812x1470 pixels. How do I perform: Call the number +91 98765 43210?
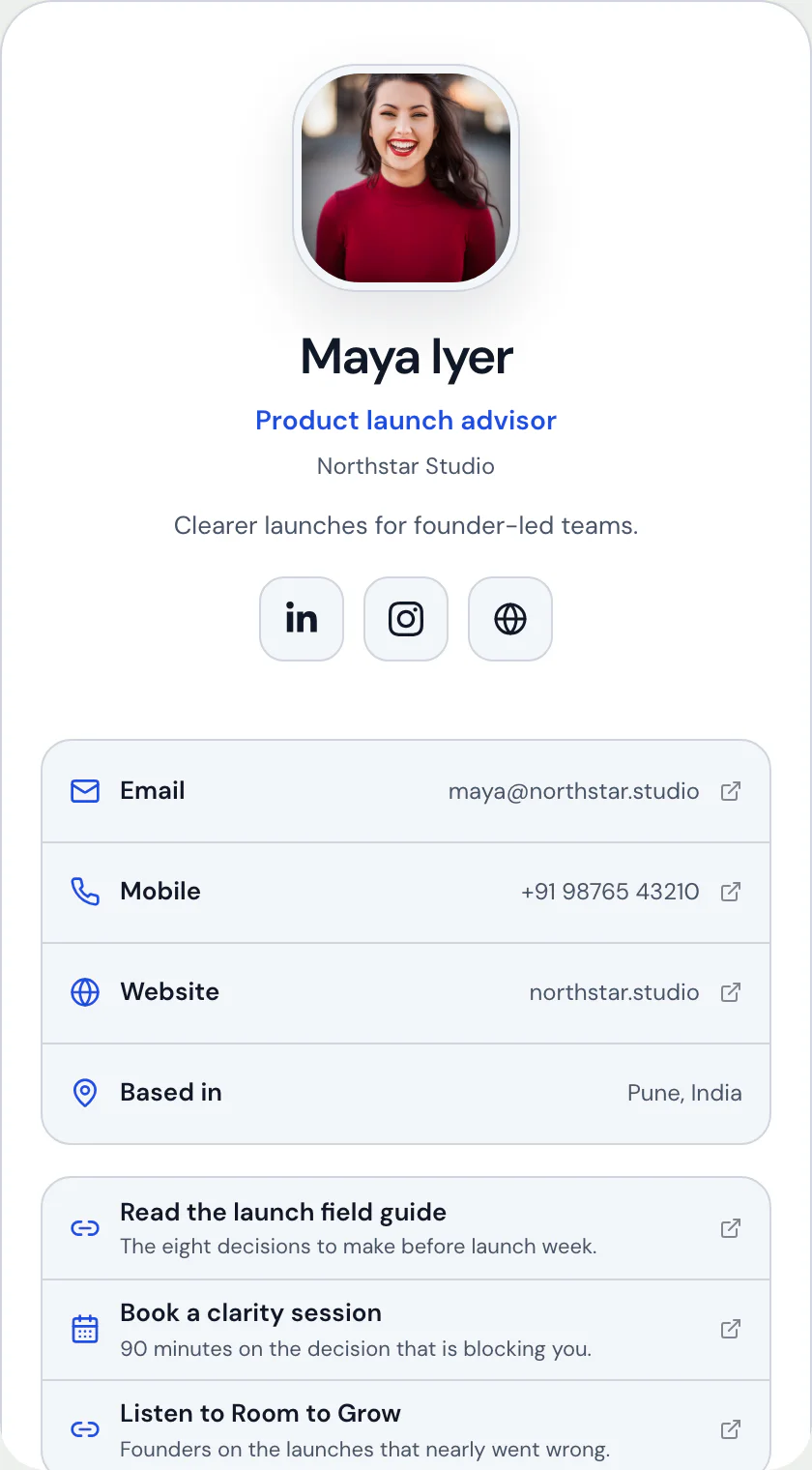tap(610, 892)
